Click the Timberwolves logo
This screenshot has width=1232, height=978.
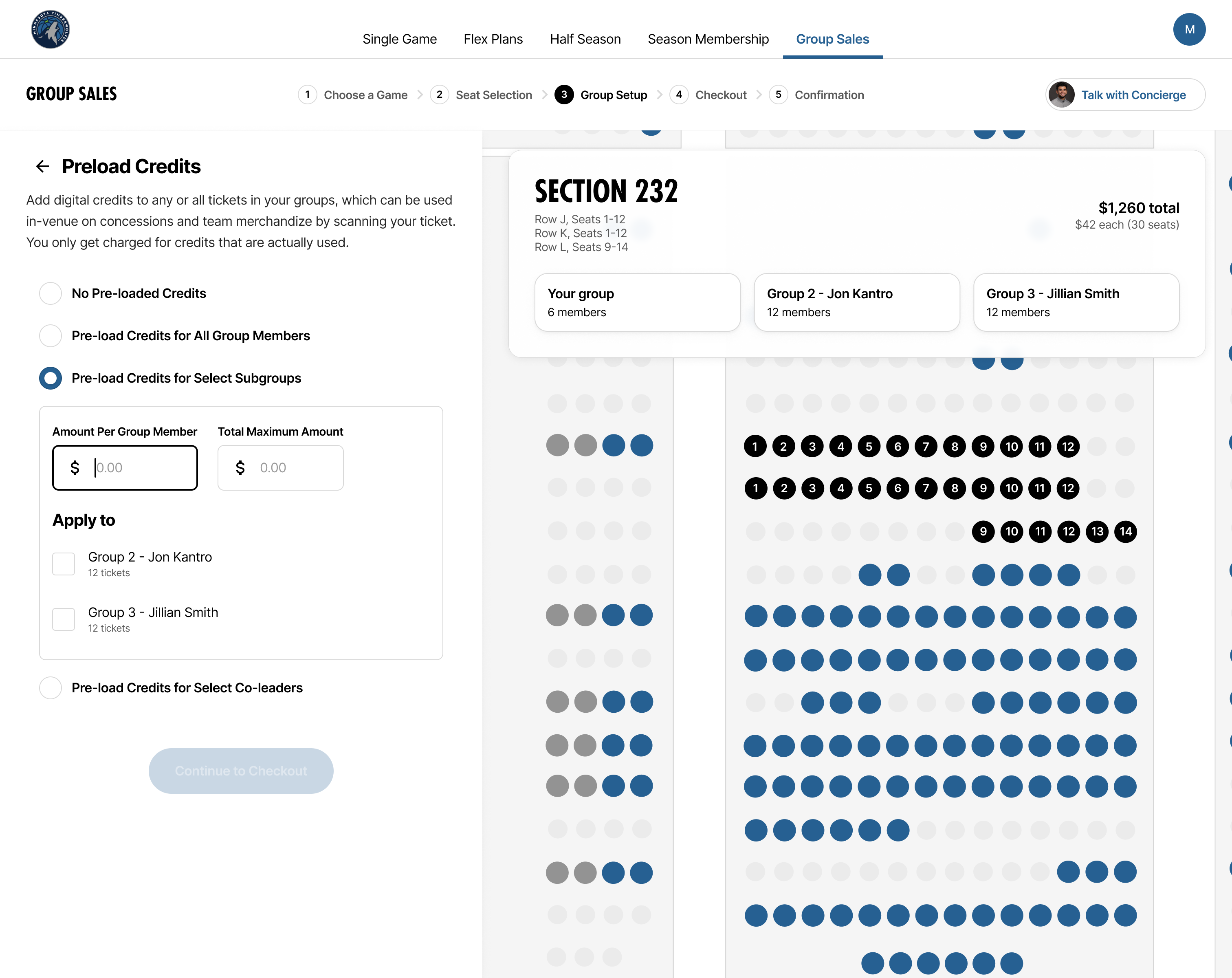[x=50, y=30]
